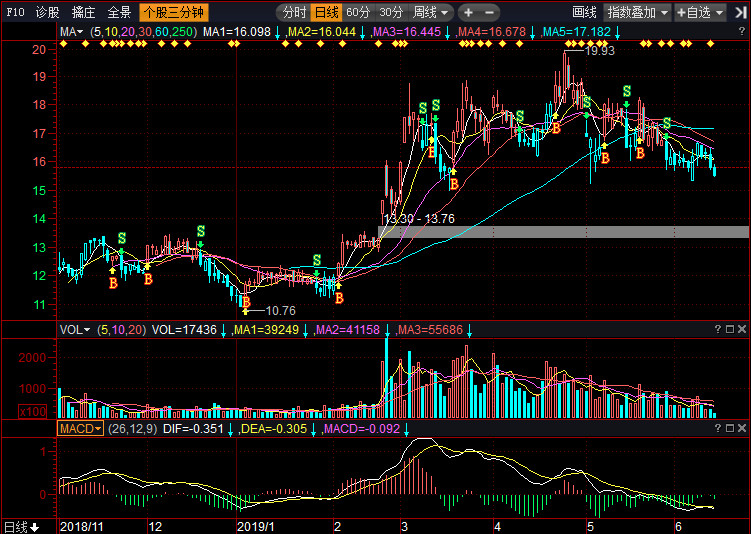Image resolution: width=751 pixels, height=534 pixels.
Task: Open the 周线 period dropdown
Action: [x=431, y=13]
